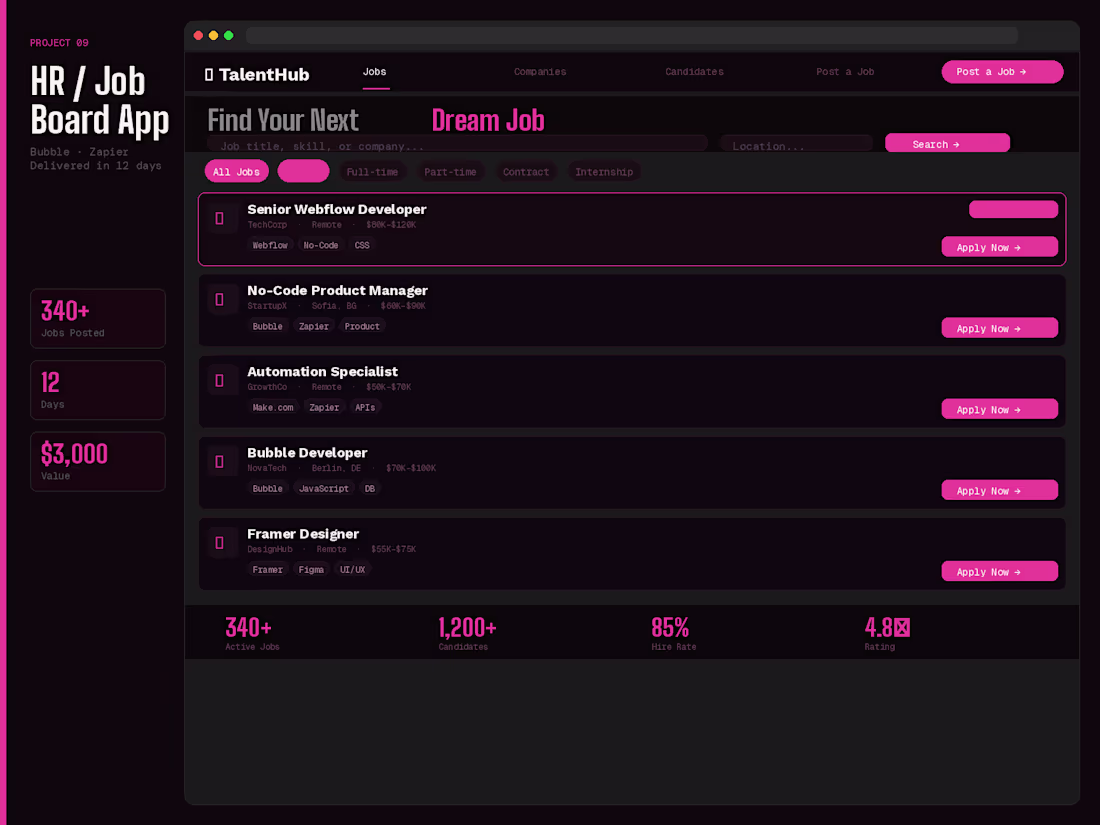Click the TalentHub logo icon
The width and height of the screenshot is (1100, 825).
tap(207, 73)
